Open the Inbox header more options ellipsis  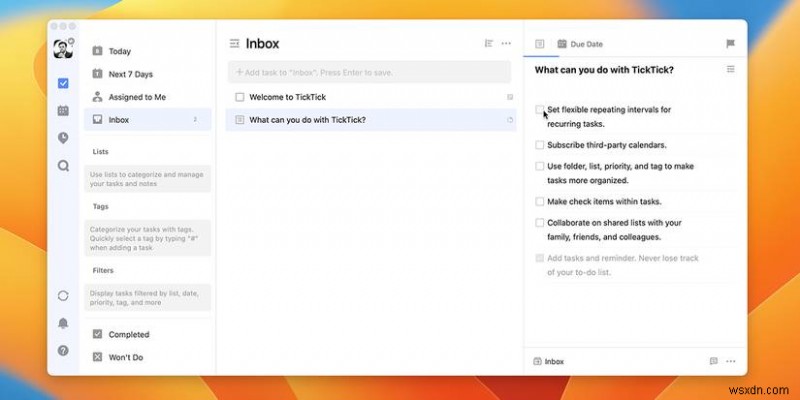pyautogui.click(x=506, y=44)
